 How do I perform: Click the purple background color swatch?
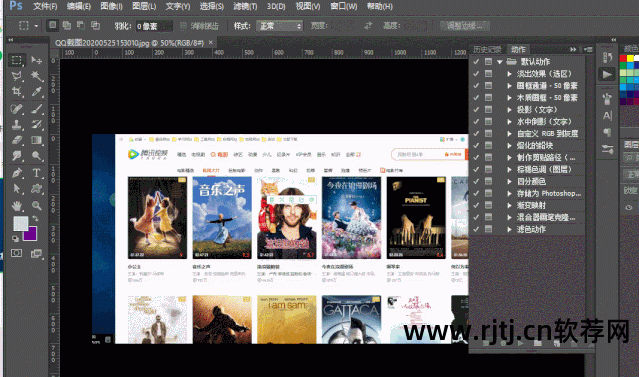[31, 235]
